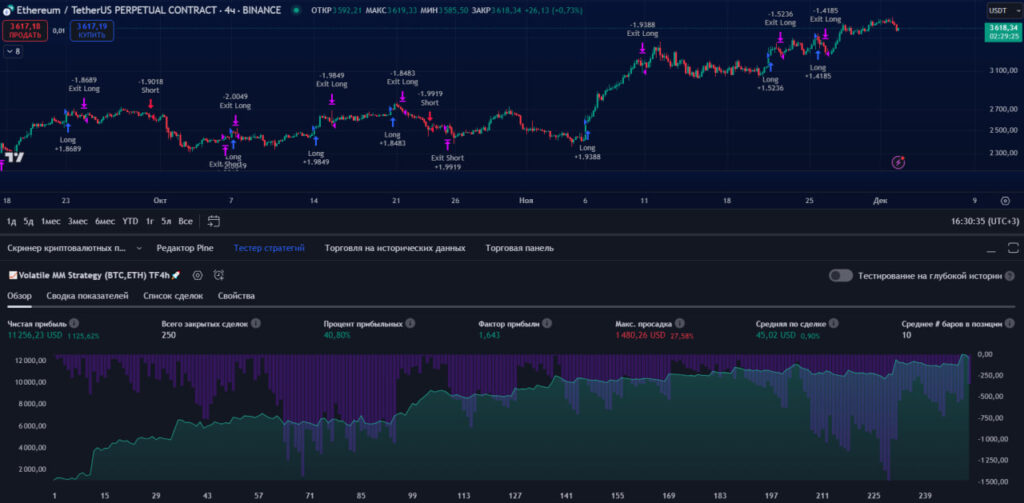Info icon next to Средняя по сделке

834,323
